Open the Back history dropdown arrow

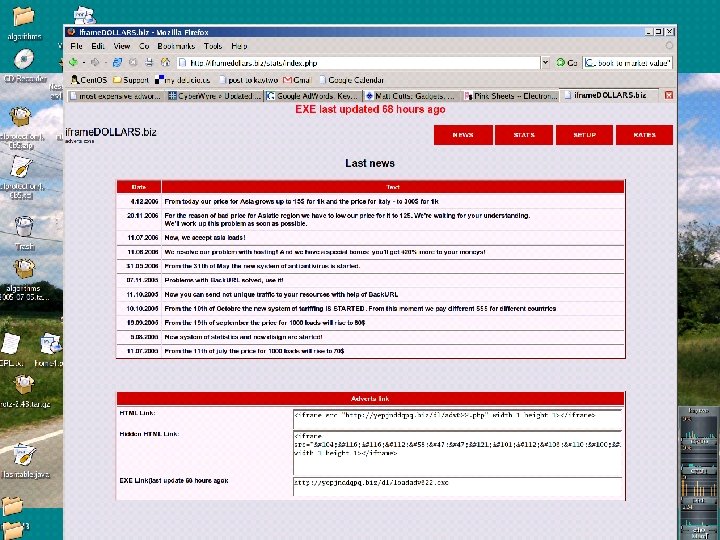click(84, 62)
